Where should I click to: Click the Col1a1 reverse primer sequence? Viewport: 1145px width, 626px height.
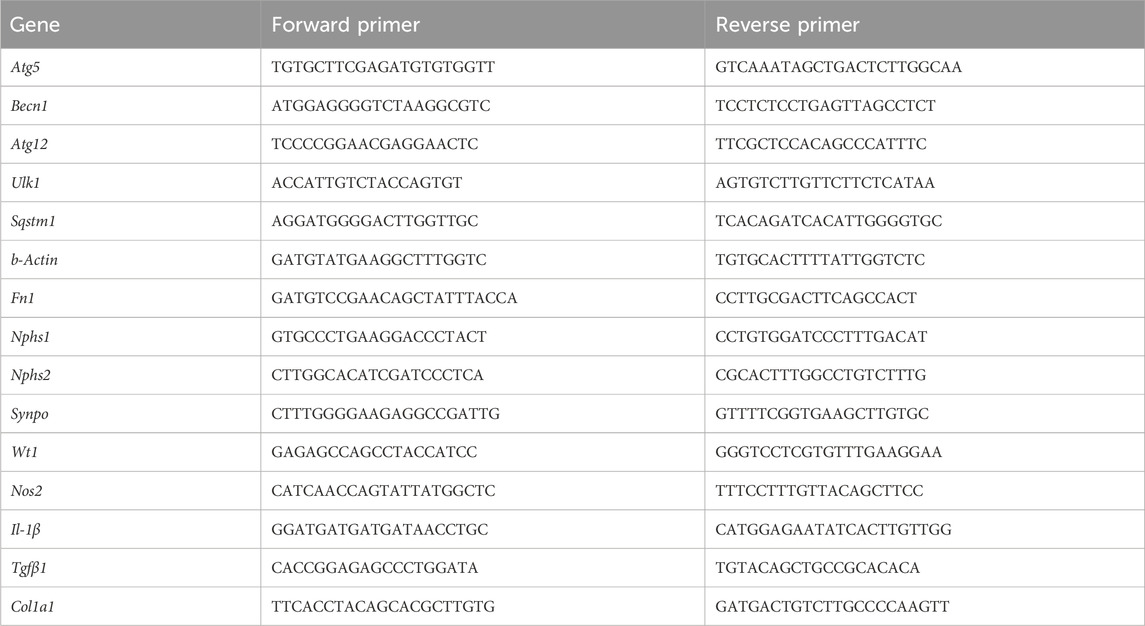(821, 607)
